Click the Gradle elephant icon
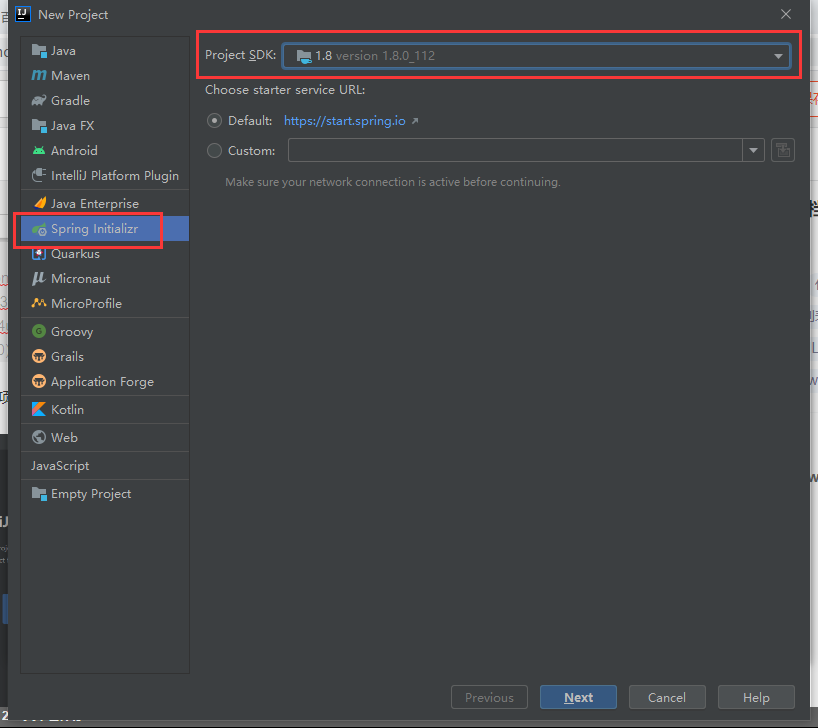 pyautogui.click(x=39, y=101)
